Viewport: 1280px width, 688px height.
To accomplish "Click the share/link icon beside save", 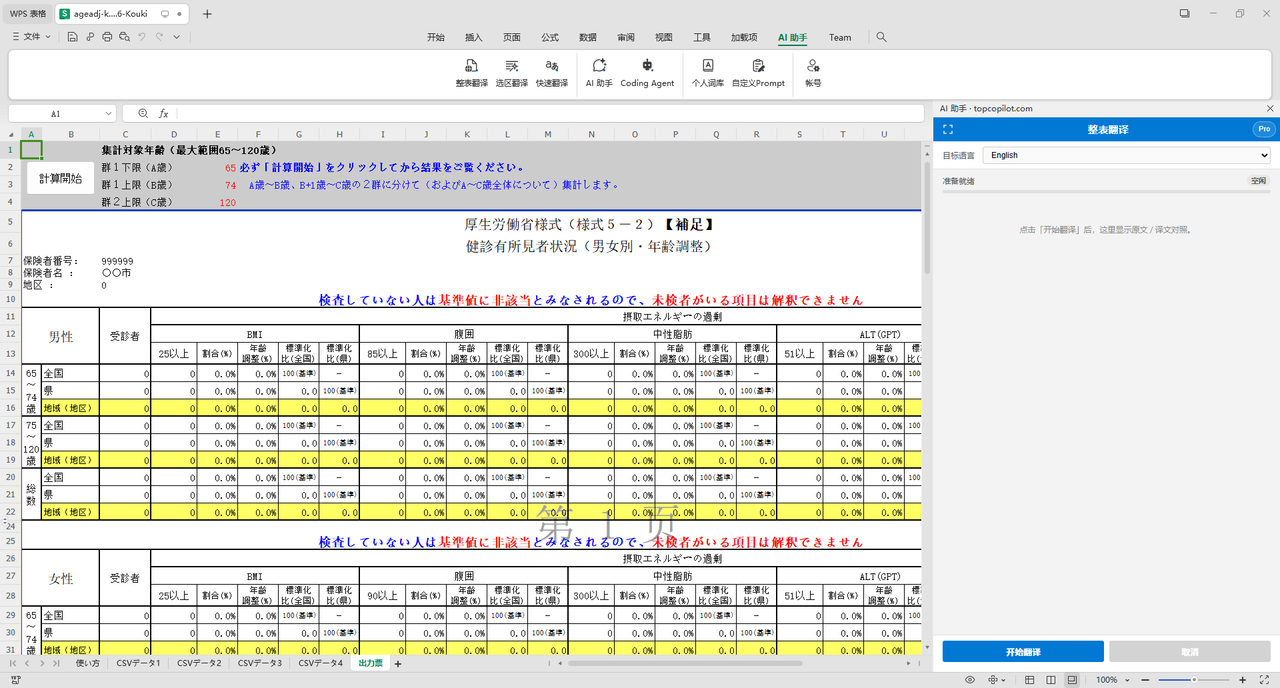I will pos(90,37).
